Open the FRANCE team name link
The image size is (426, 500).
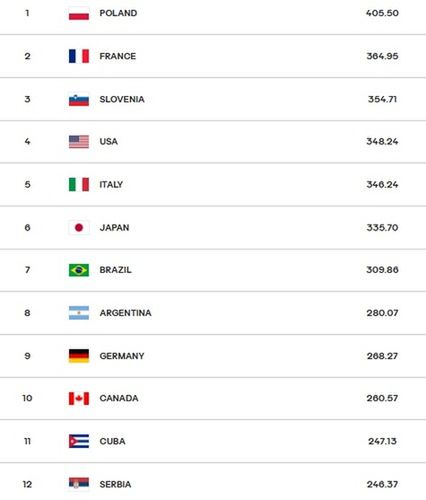[118, 56]
